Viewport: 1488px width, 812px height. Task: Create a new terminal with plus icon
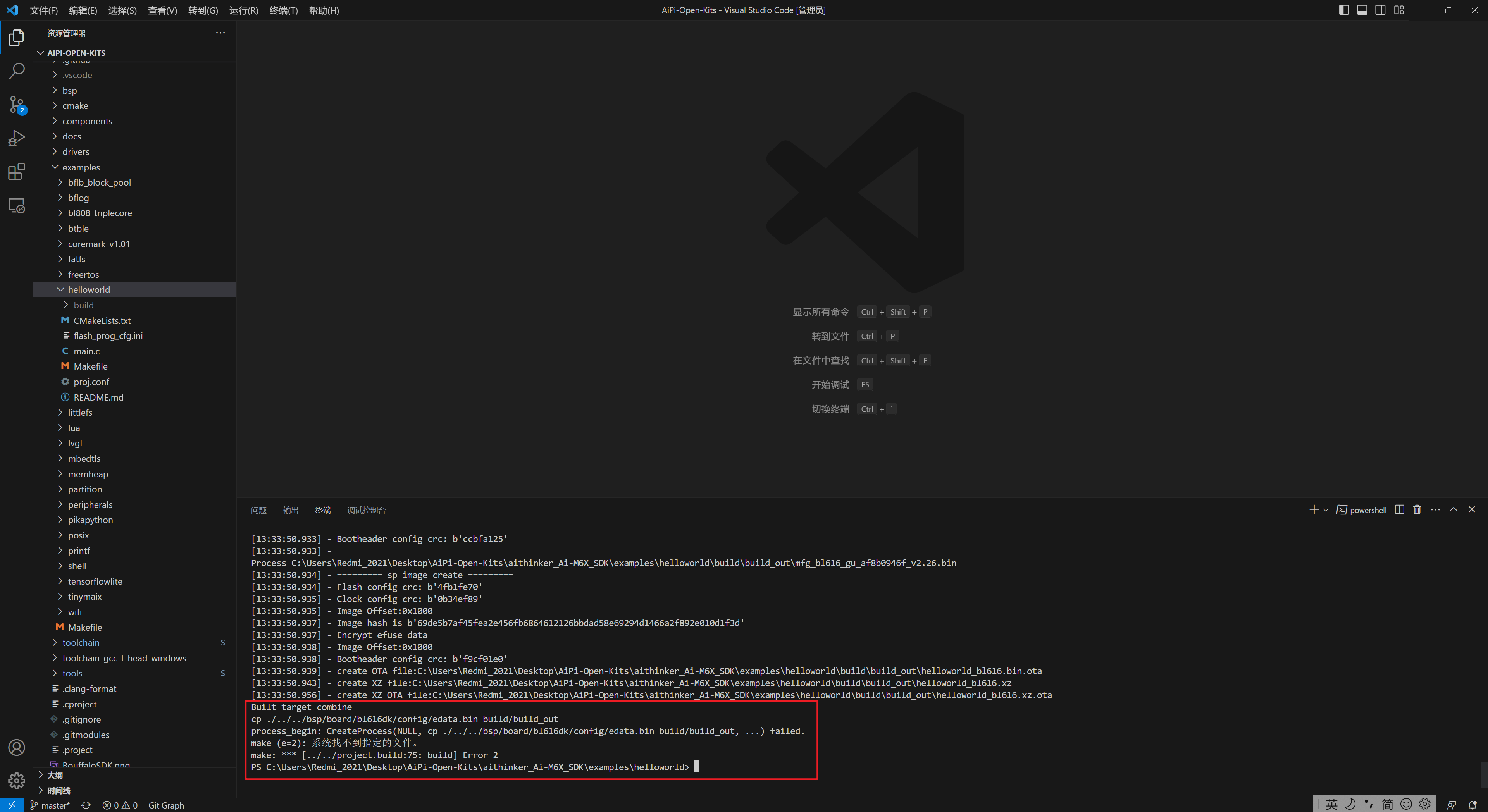(1314, 509)
